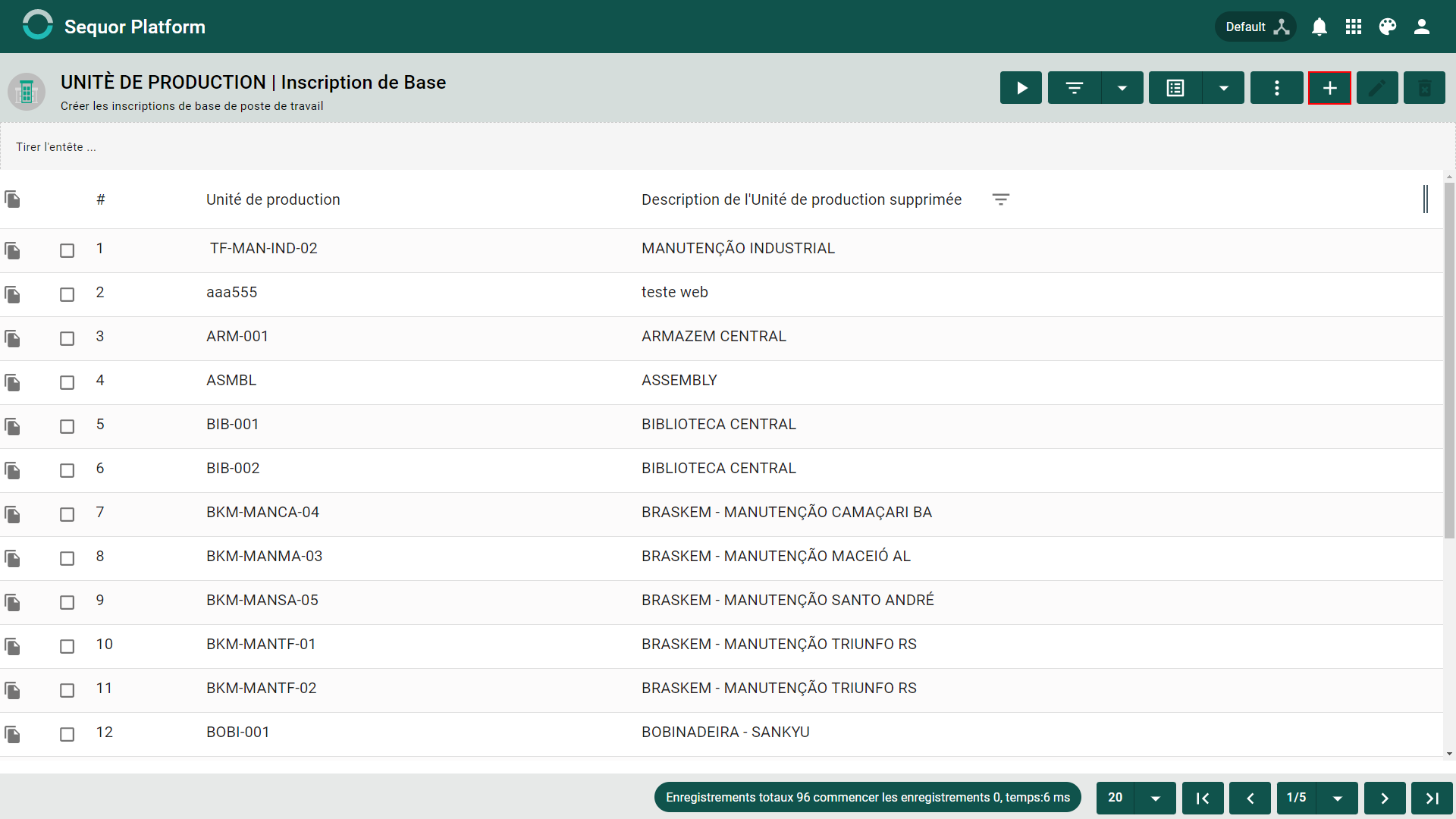Check the box for TF-MAN-IND-02
The image size is (1456, 819).
pos(67,250)
